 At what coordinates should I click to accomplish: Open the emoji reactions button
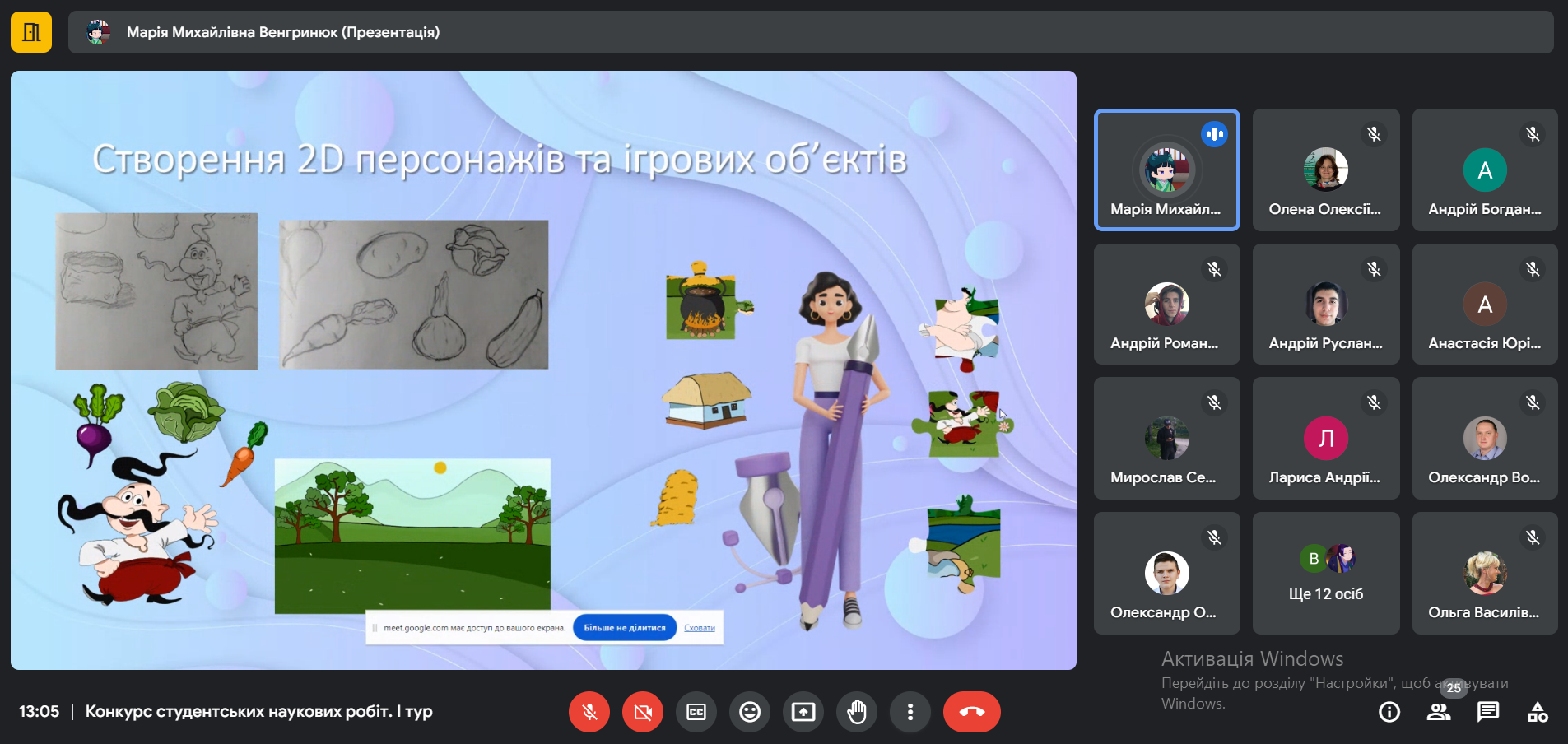(x=750, y=712)
